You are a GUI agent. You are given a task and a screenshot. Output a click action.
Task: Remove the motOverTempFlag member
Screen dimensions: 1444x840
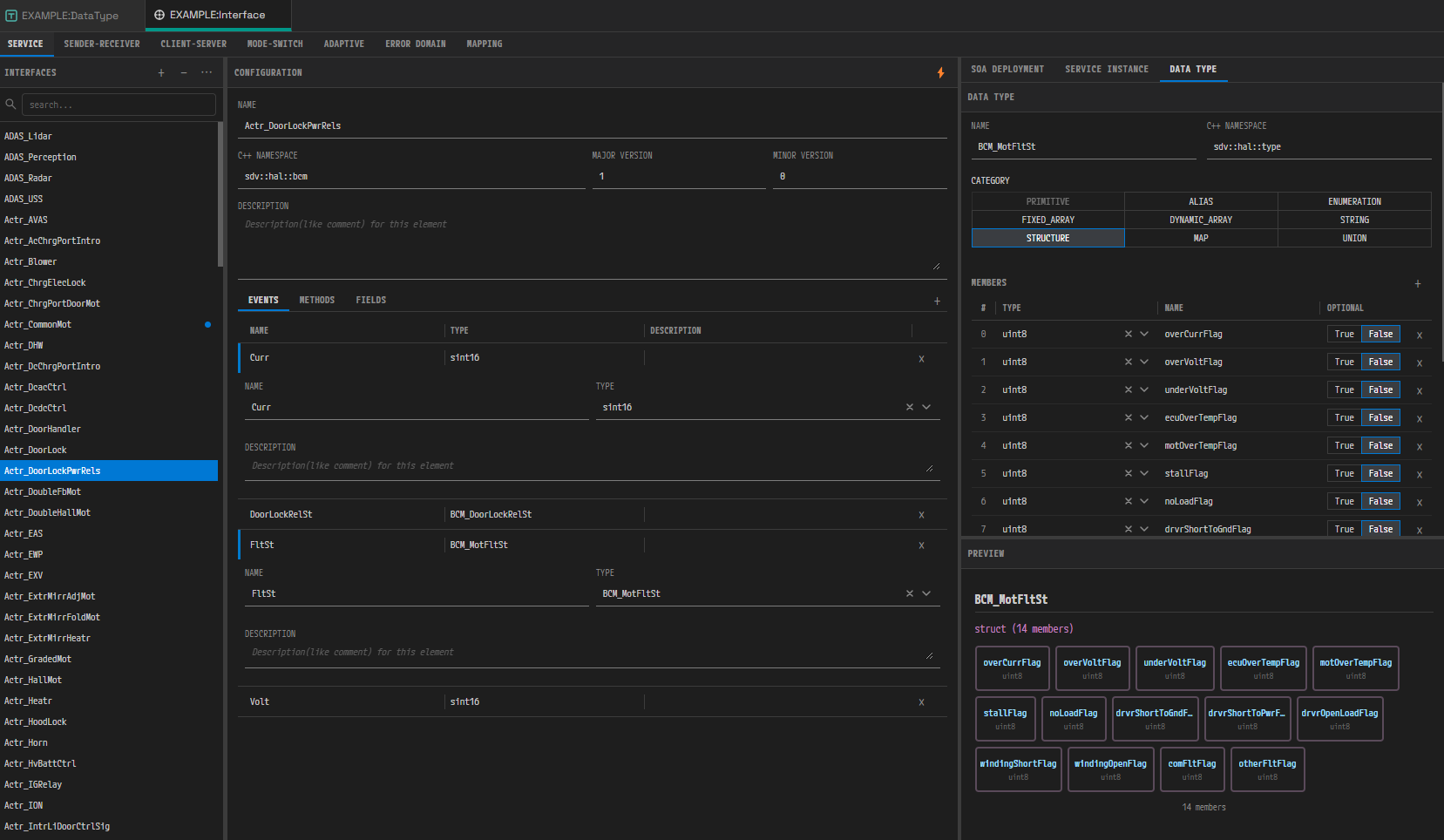point(1420,447)
